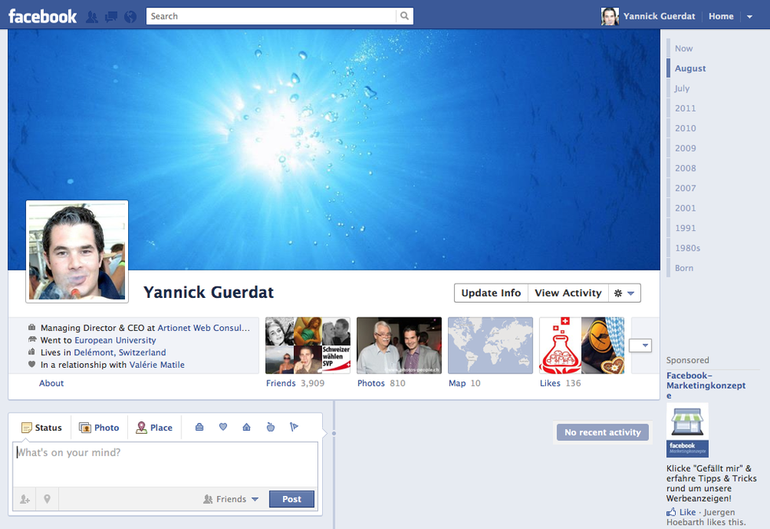Jump to Born on the timeline
The image size is (770, 529).
point(684,268)
